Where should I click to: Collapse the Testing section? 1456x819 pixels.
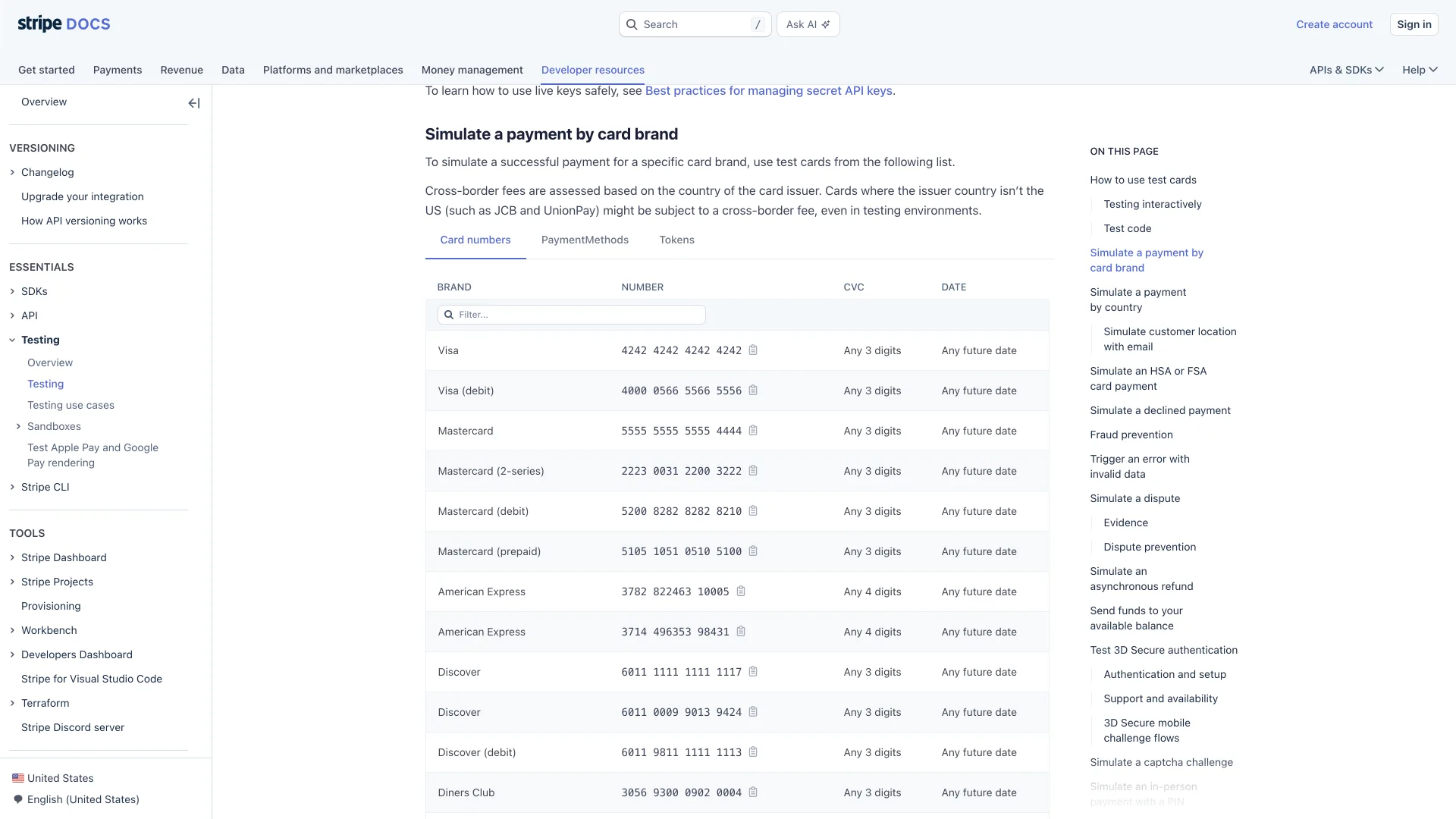pos(12,340)
